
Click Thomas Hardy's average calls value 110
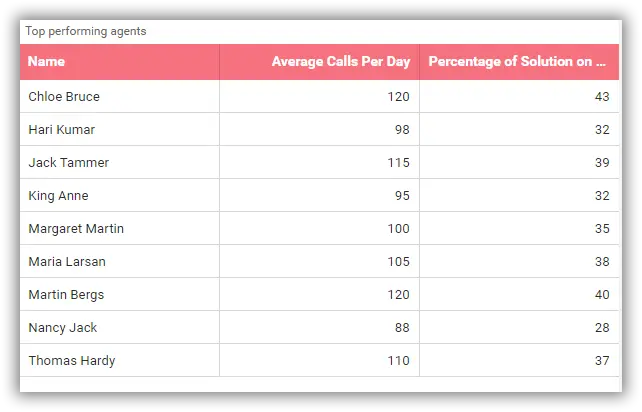point(398,361)
